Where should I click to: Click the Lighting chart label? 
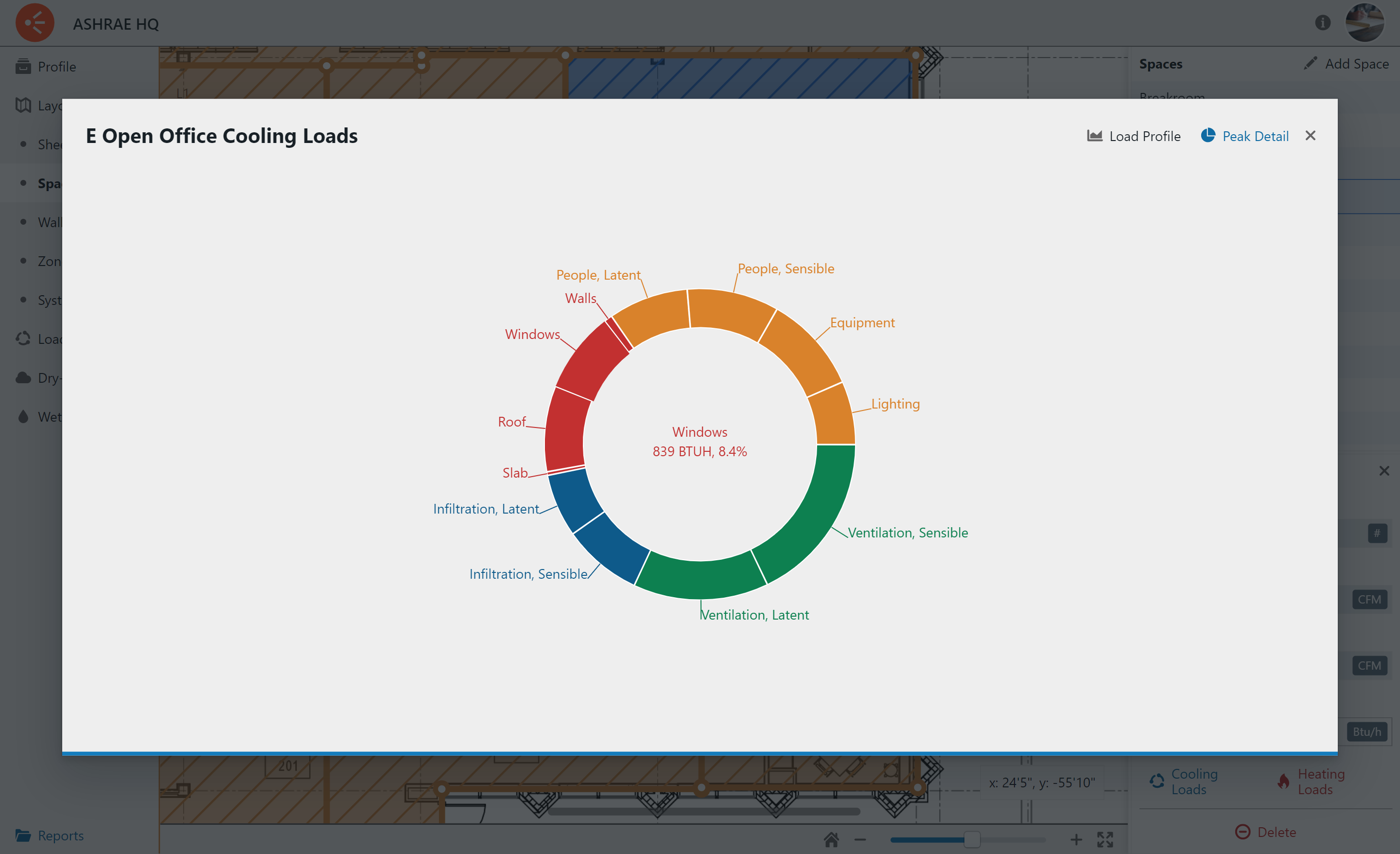(x=895, y=404)
